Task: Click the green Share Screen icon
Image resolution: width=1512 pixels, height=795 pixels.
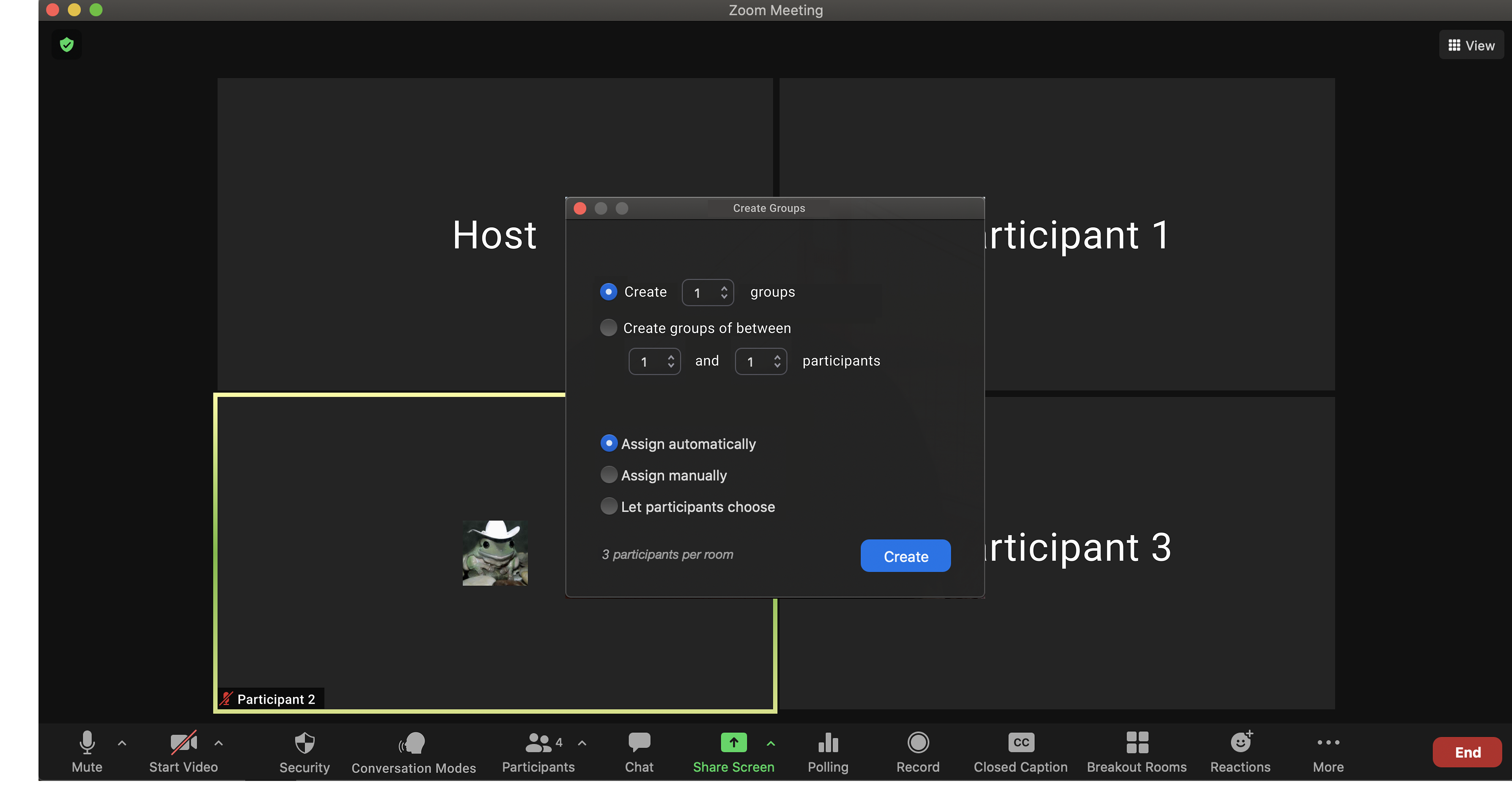Action: 734,742
